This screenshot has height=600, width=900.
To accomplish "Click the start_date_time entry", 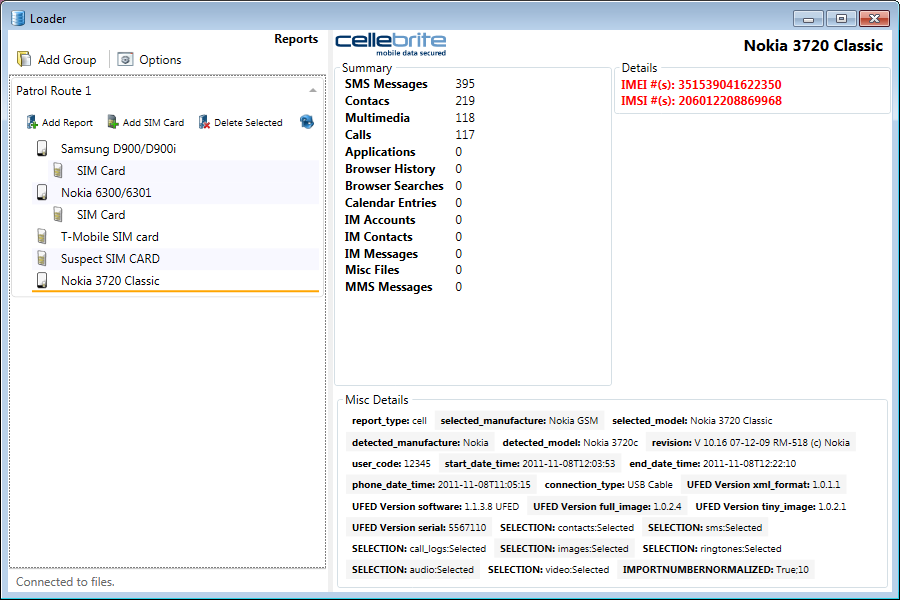I will point(530,463).
